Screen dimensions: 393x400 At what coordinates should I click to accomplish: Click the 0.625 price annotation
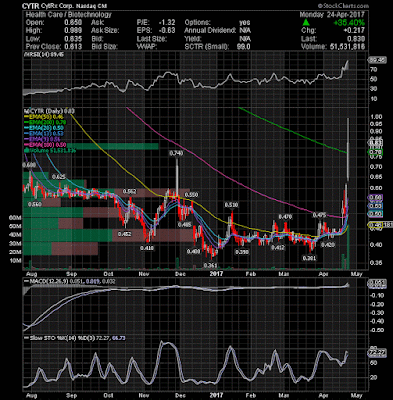point(58,177)
